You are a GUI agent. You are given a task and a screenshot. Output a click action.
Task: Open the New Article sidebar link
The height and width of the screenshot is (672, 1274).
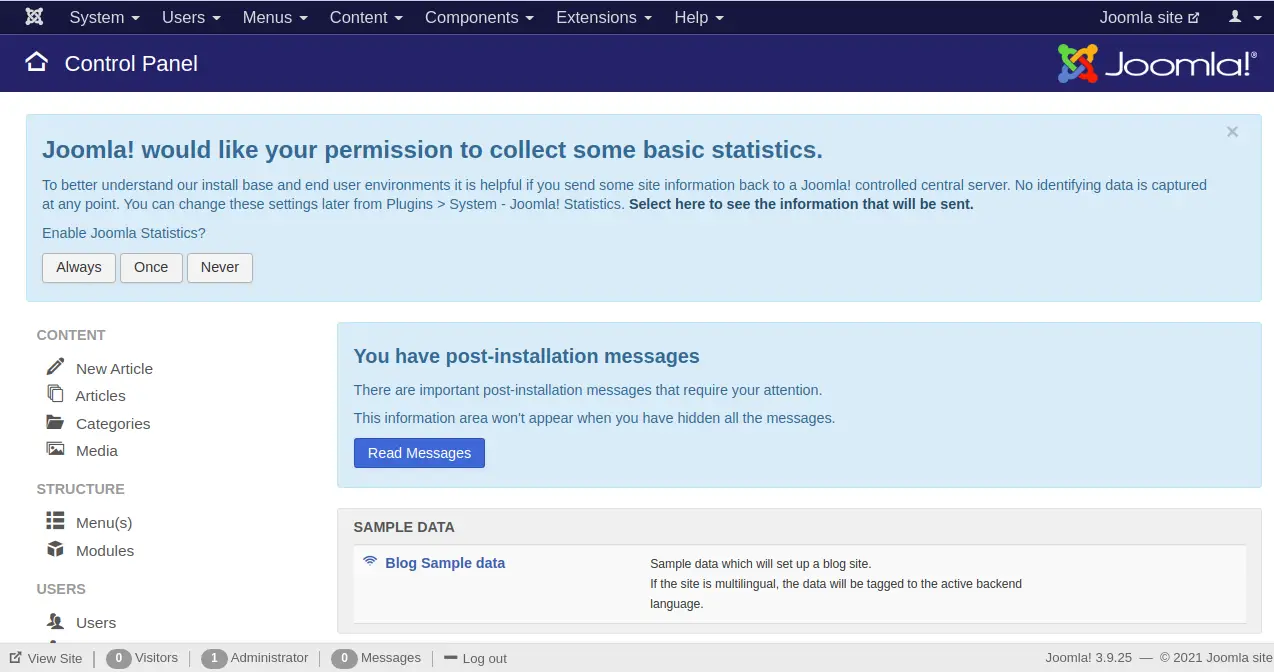114,368
